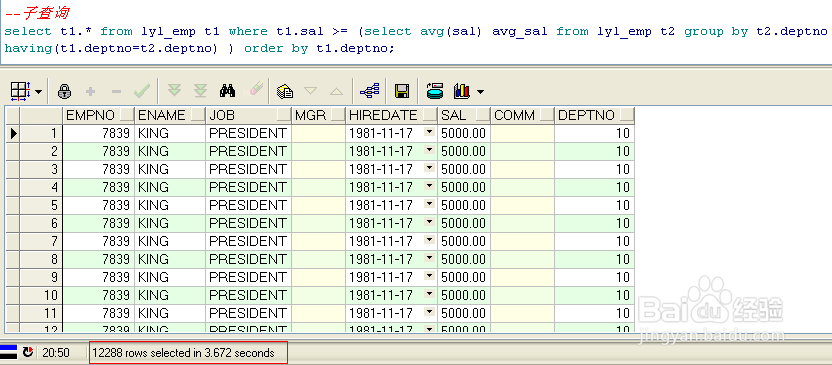Open the grid selection mode tool
832x365 pixels.
(x=21, y=92)
